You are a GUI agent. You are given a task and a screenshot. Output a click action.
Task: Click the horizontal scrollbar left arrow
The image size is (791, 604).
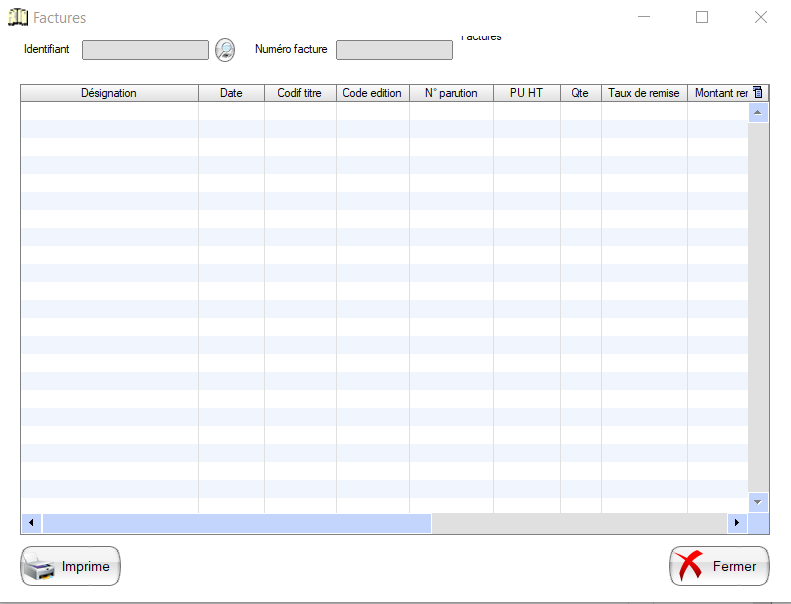click(x=32, y=523)
